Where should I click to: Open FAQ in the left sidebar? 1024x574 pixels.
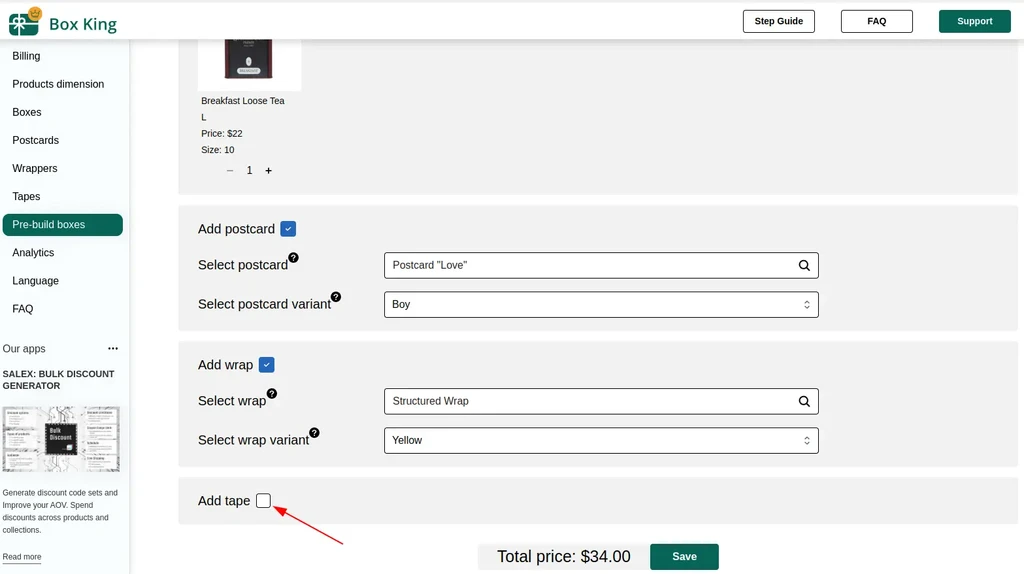[23, 309]
